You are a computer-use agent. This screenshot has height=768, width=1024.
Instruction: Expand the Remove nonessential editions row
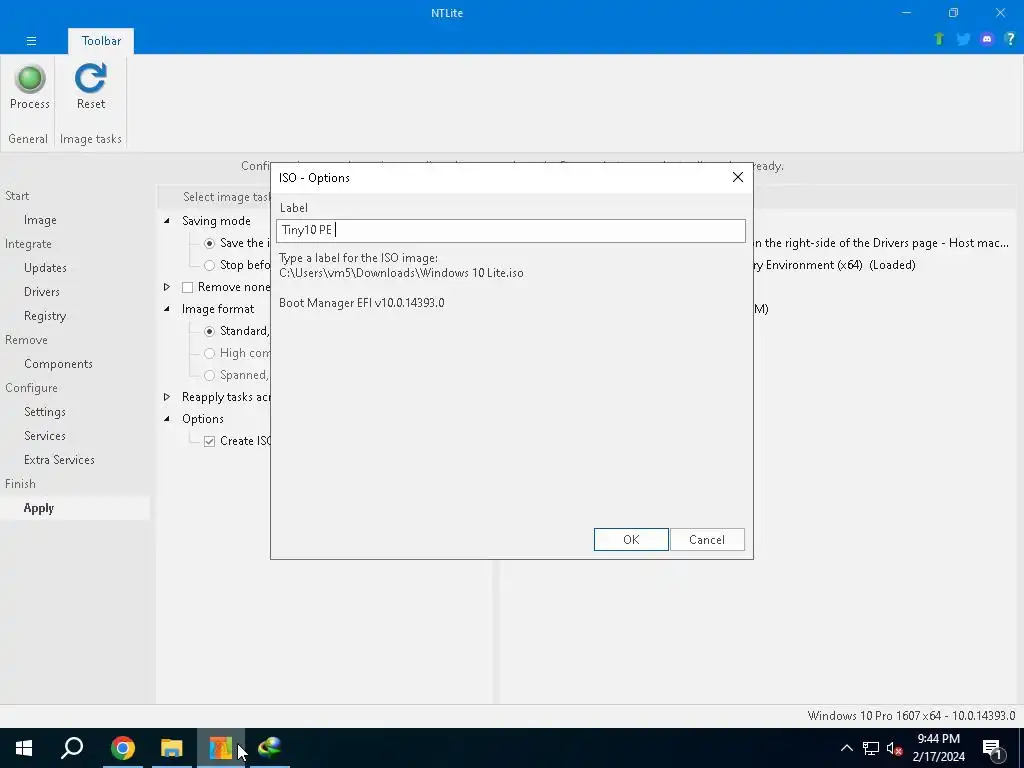click(167, 287)
